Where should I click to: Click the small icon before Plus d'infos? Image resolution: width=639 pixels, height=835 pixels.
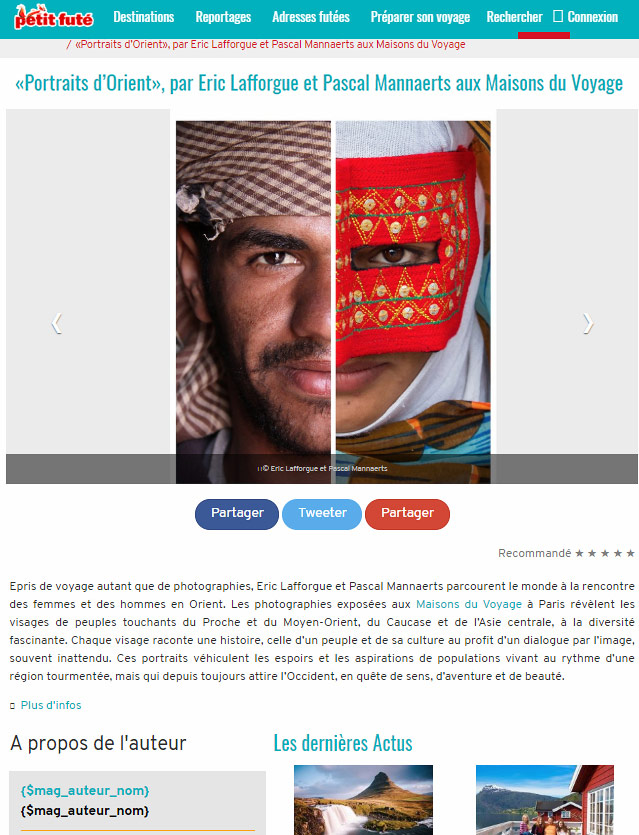point(12,706)
